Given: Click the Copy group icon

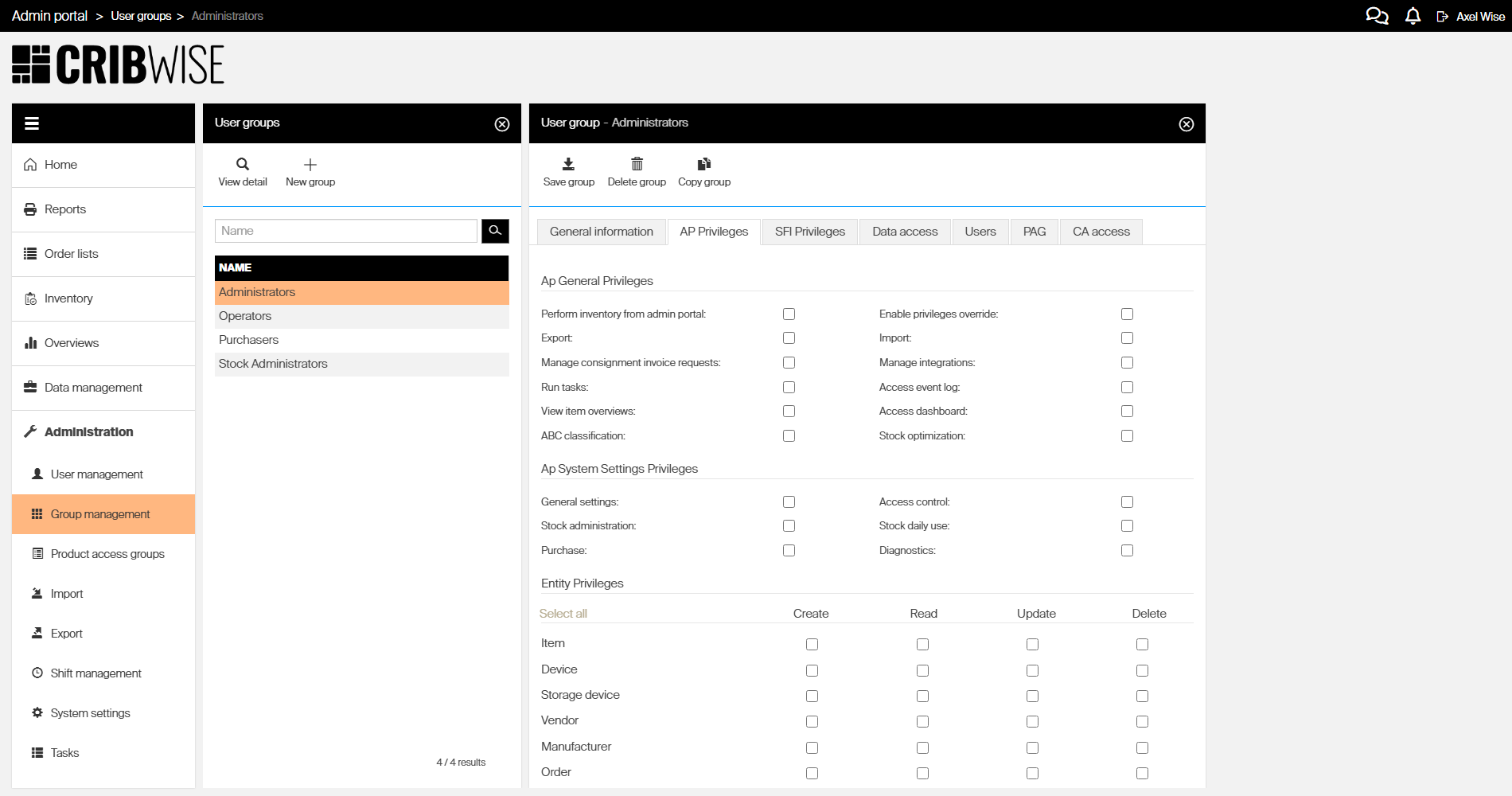Looking at the screenshot, I should tap(704, 164).
